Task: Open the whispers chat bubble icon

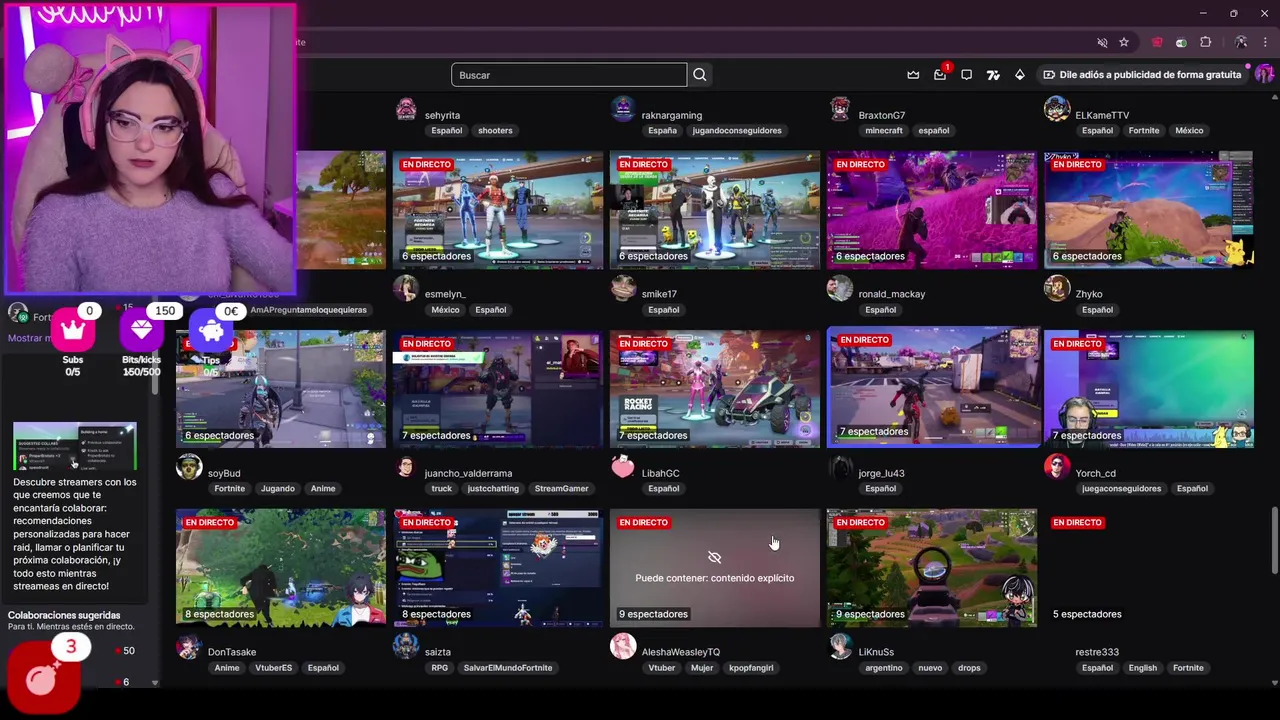Action: pos(966,75)
